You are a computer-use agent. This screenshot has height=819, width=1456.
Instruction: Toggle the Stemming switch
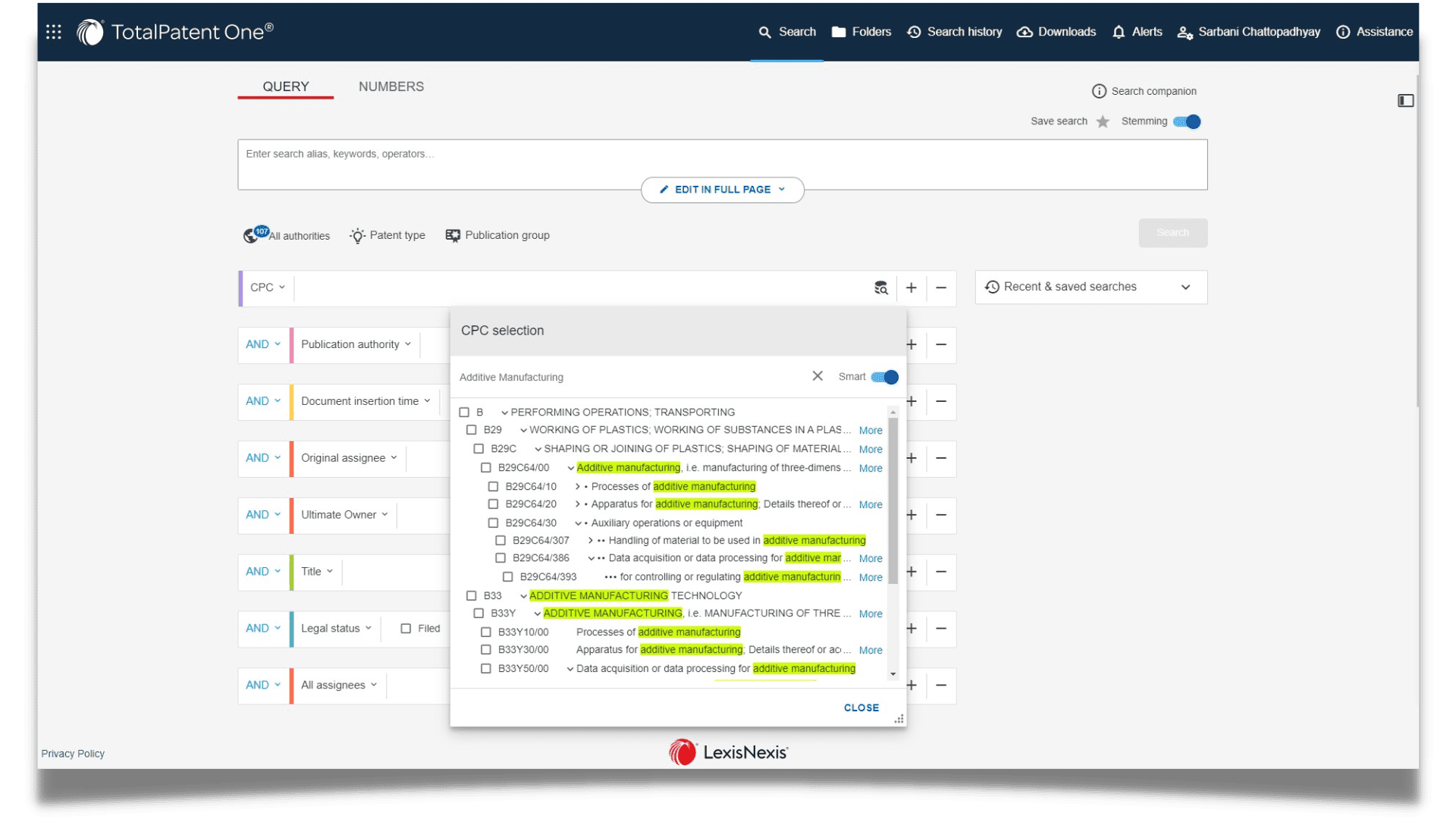[1187, 121]
